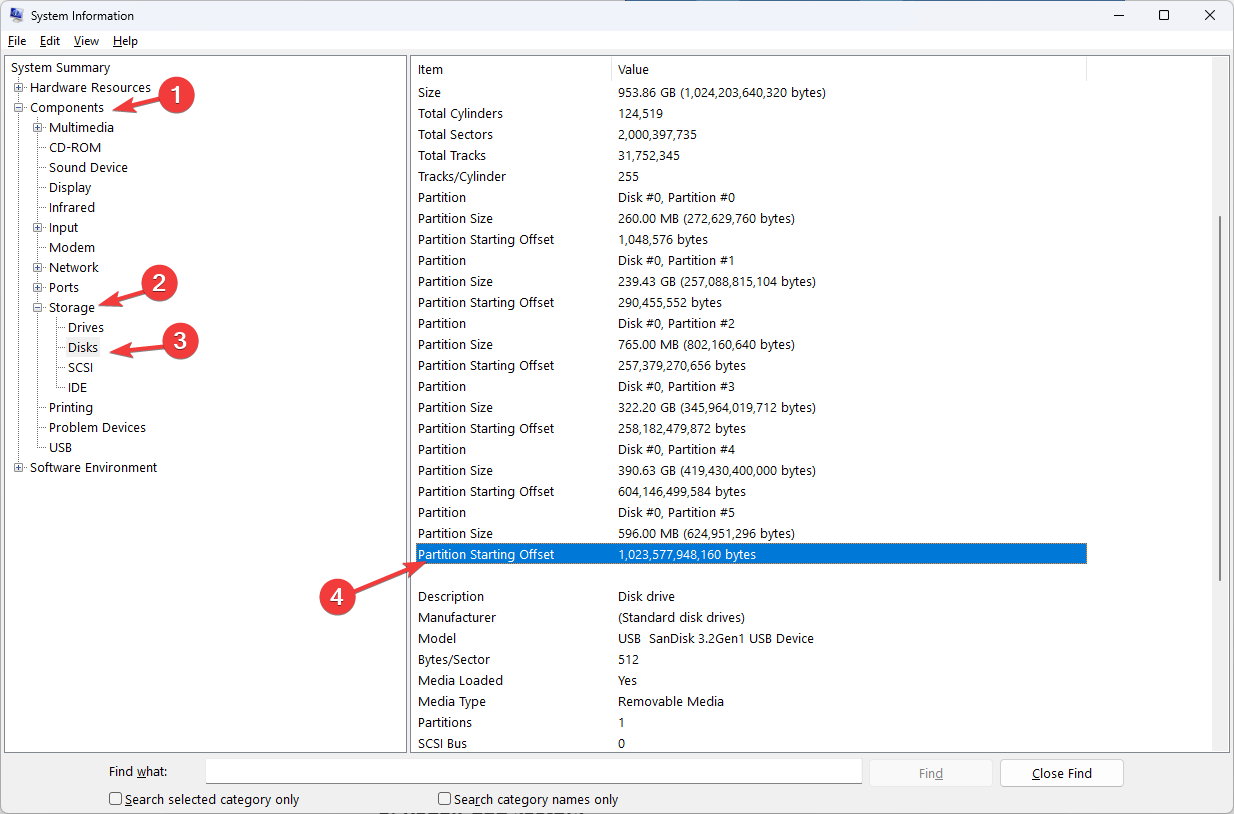The width and height of the screenshot is (1234, 814).
Task: Enable Search selected category only
Action: pos(115,799)
